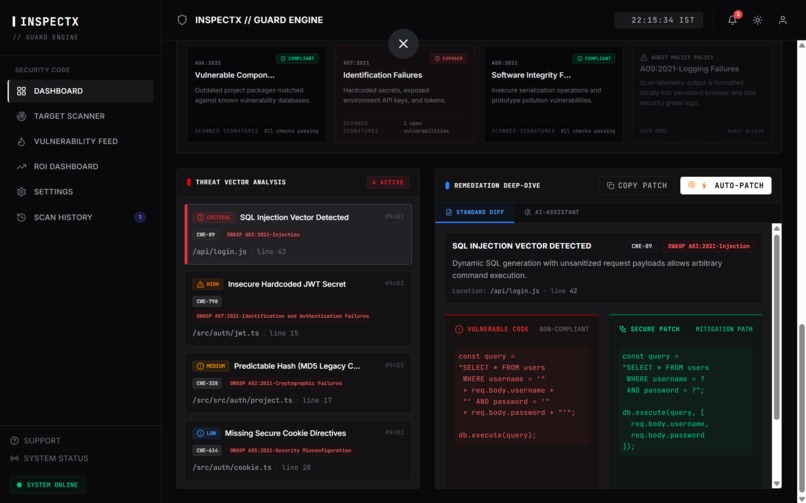The height and width of the screenshot is (503, 806).
Task: Click the OWASP A02:2021-Cryptographic Failures tag
Action: pos(286,383)
